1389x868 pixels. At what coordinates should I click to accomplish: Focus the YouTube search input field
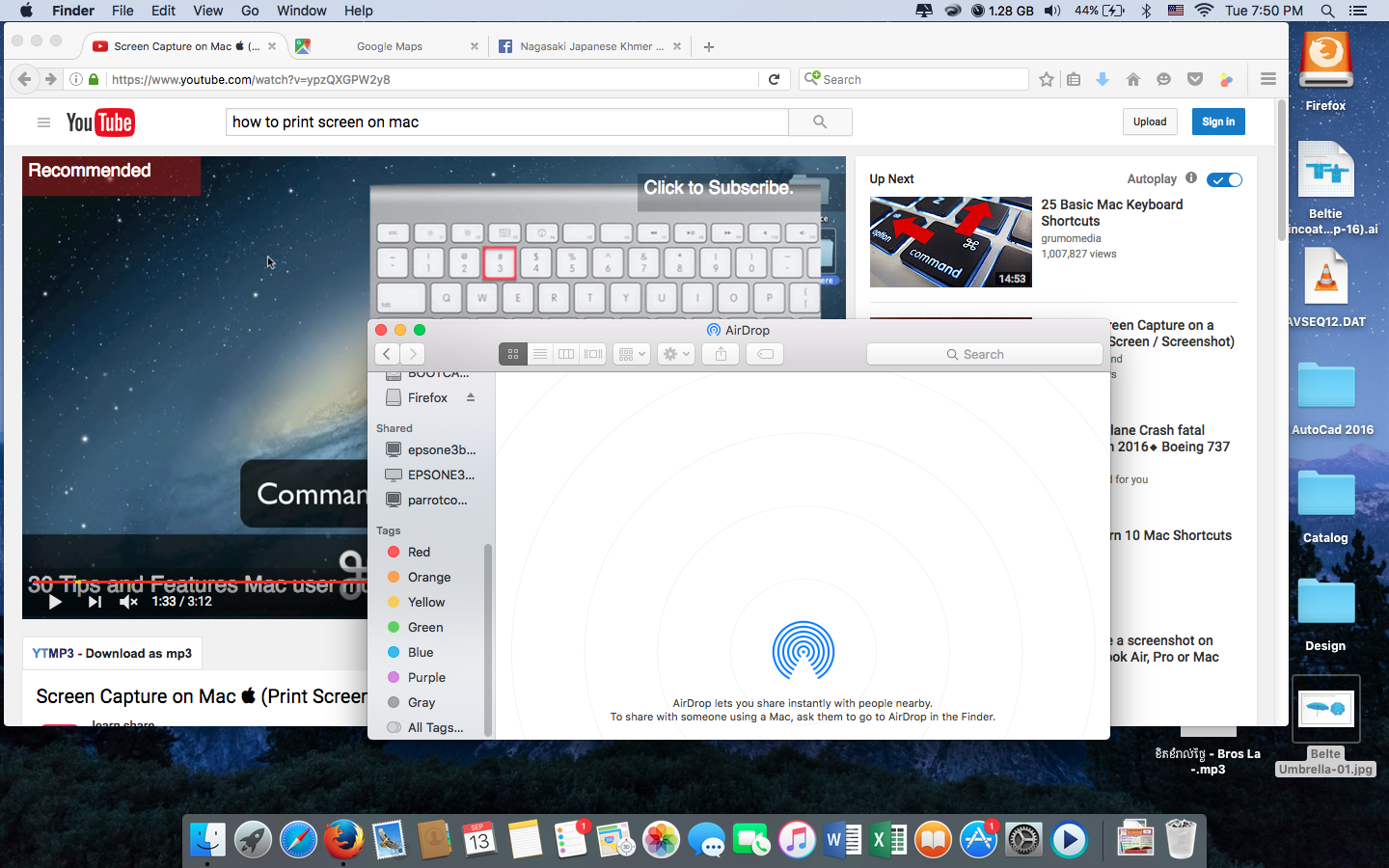pos(507,122)
